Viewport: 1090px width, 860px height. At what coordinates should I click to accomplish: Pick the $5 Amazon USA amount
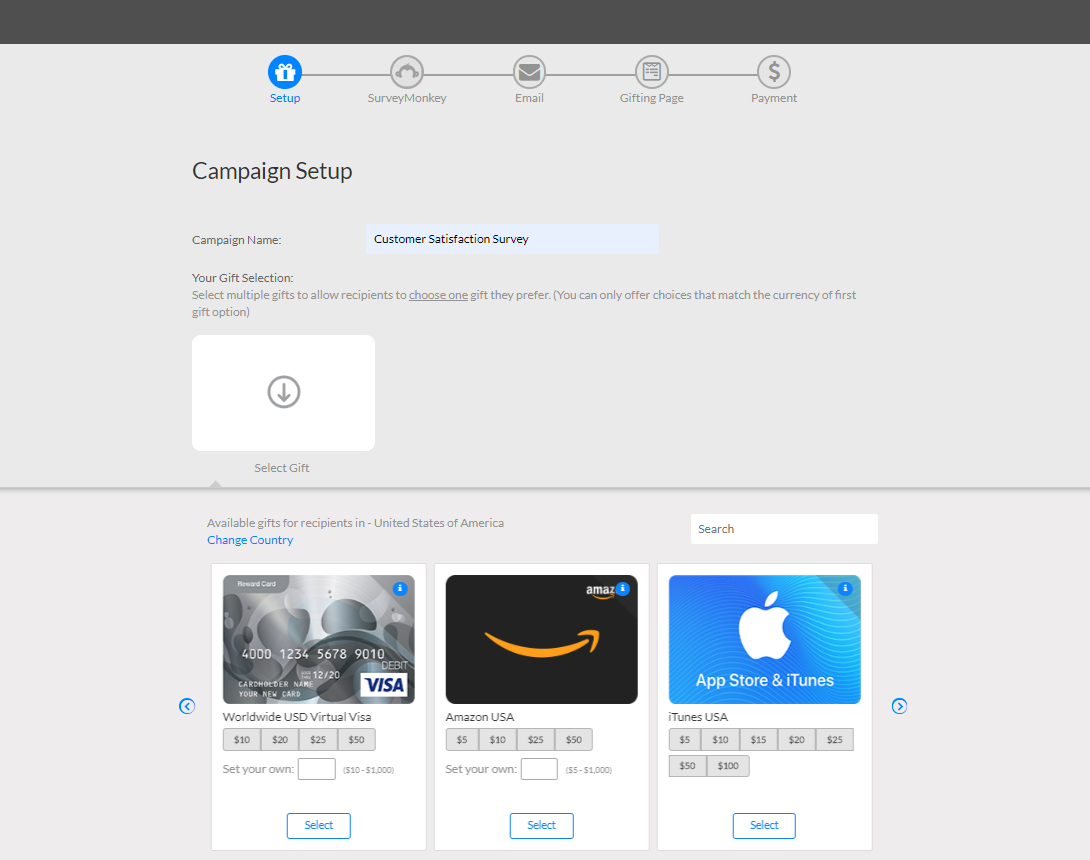(x=461, y=740)
